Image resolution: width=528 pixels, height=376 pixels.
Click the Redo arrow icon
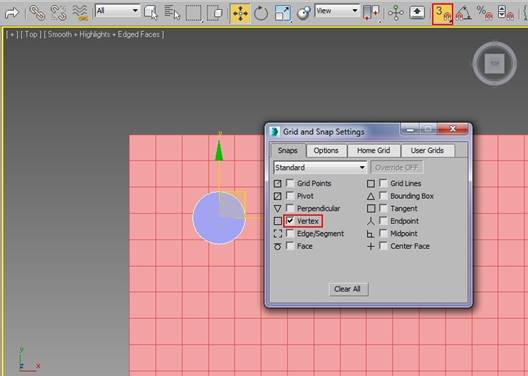tap(12, 13)
